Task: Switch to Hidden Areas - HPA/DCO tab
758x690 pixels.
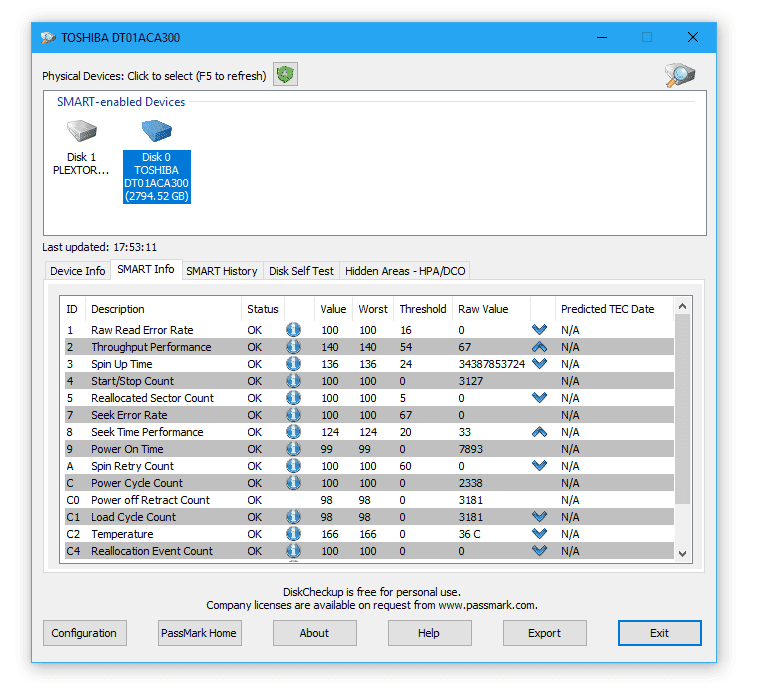Action: pyautogui.click(x=405, y=271)
